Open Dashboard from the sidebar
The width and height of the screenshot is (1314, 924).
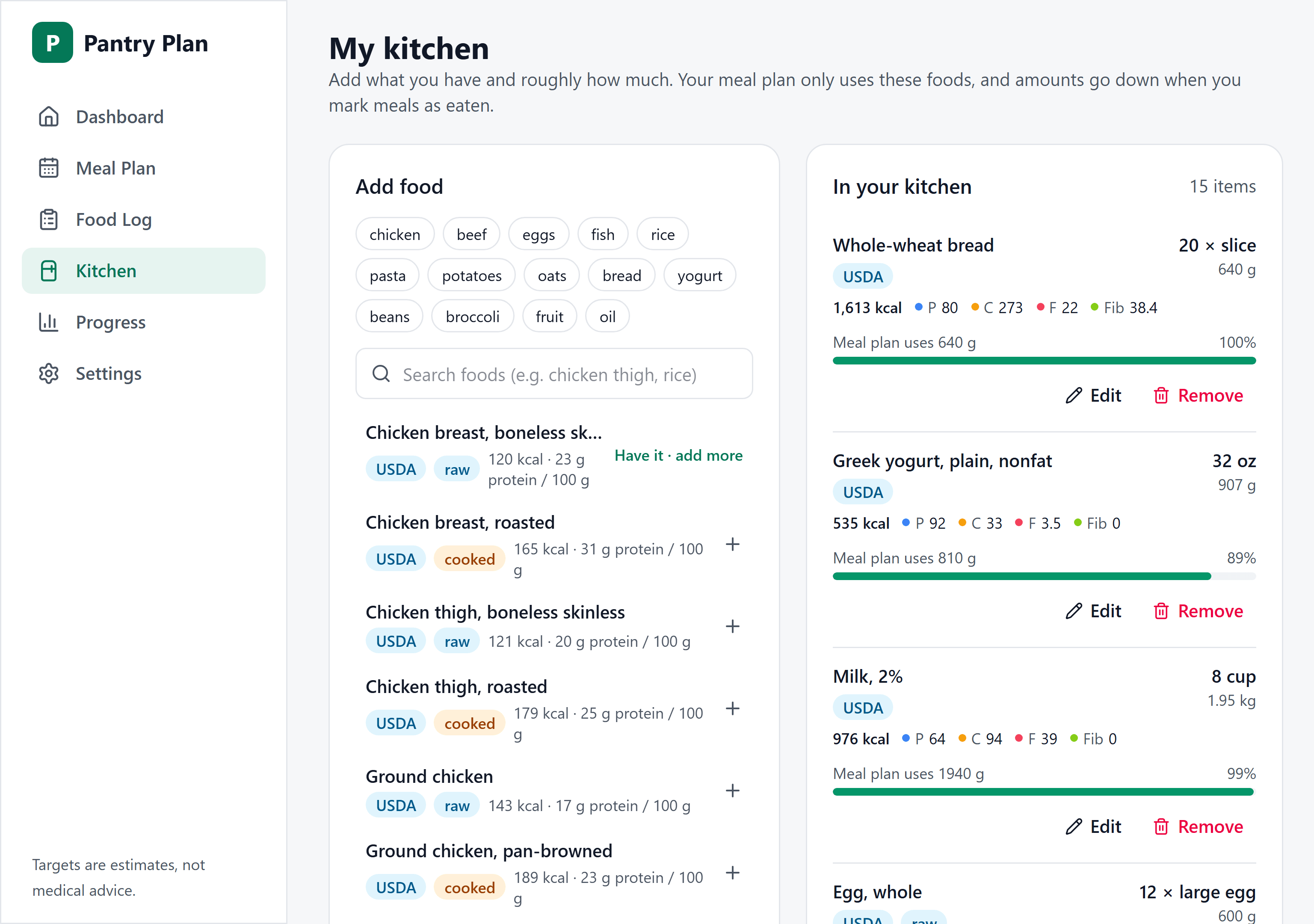[143, 117]
